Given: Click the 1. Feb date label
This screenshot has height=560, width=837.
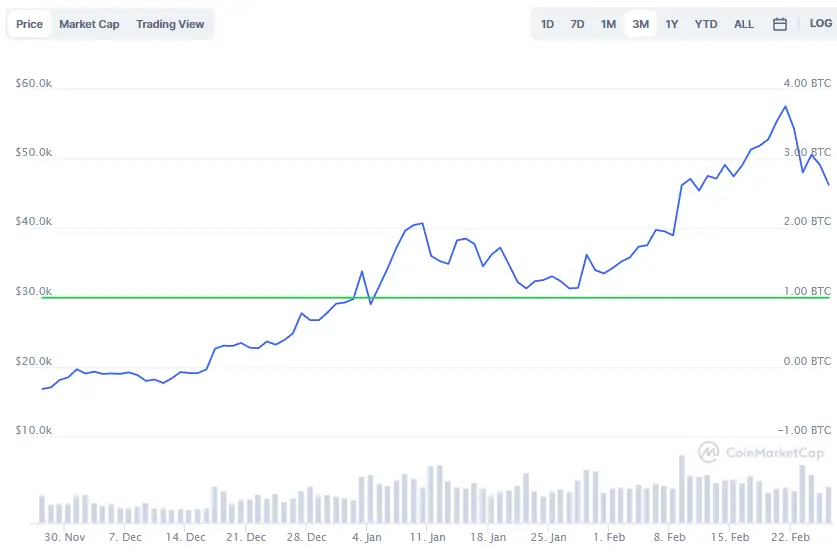Looking at the screenshot, I should [x=609, y=538].
